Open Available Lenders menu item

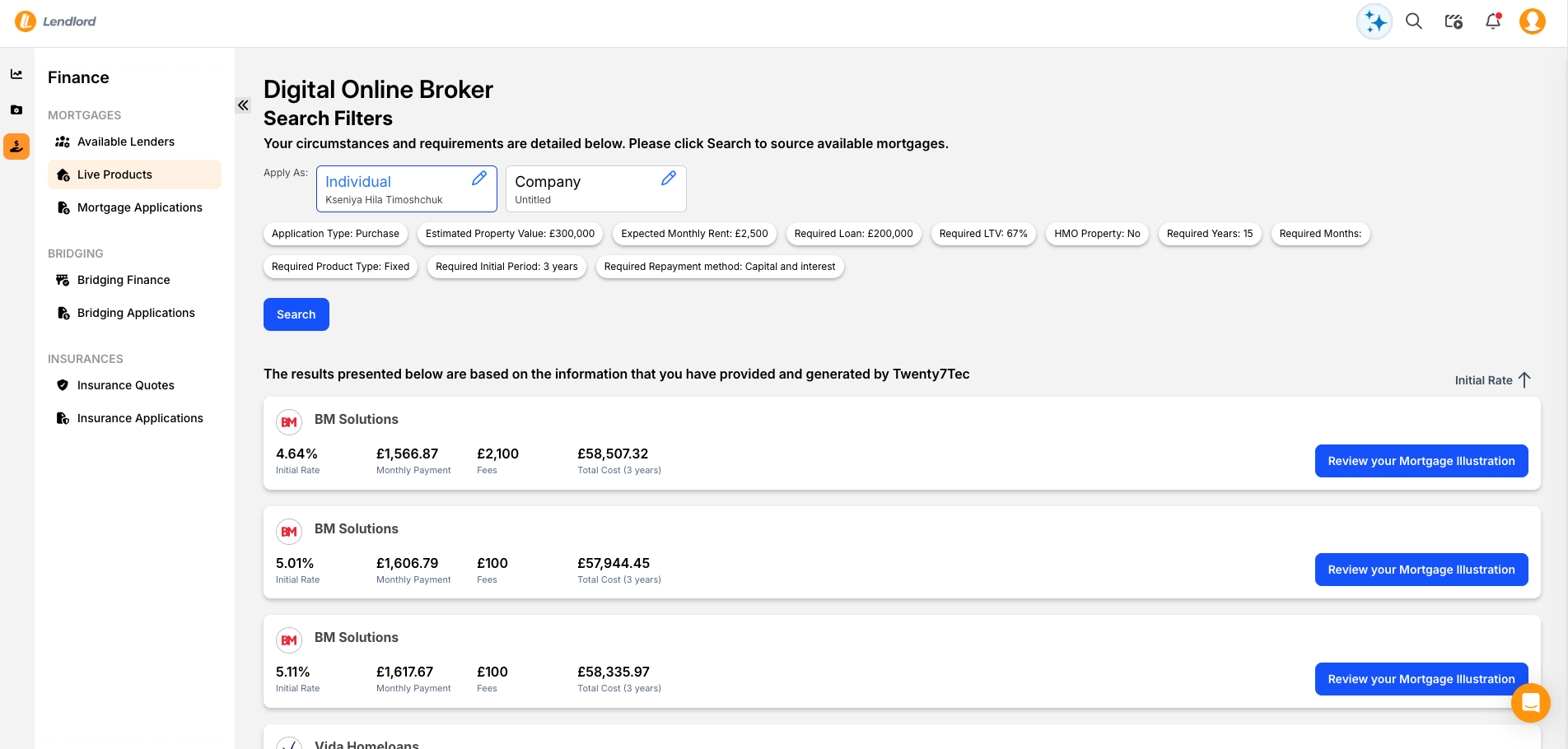125,142
